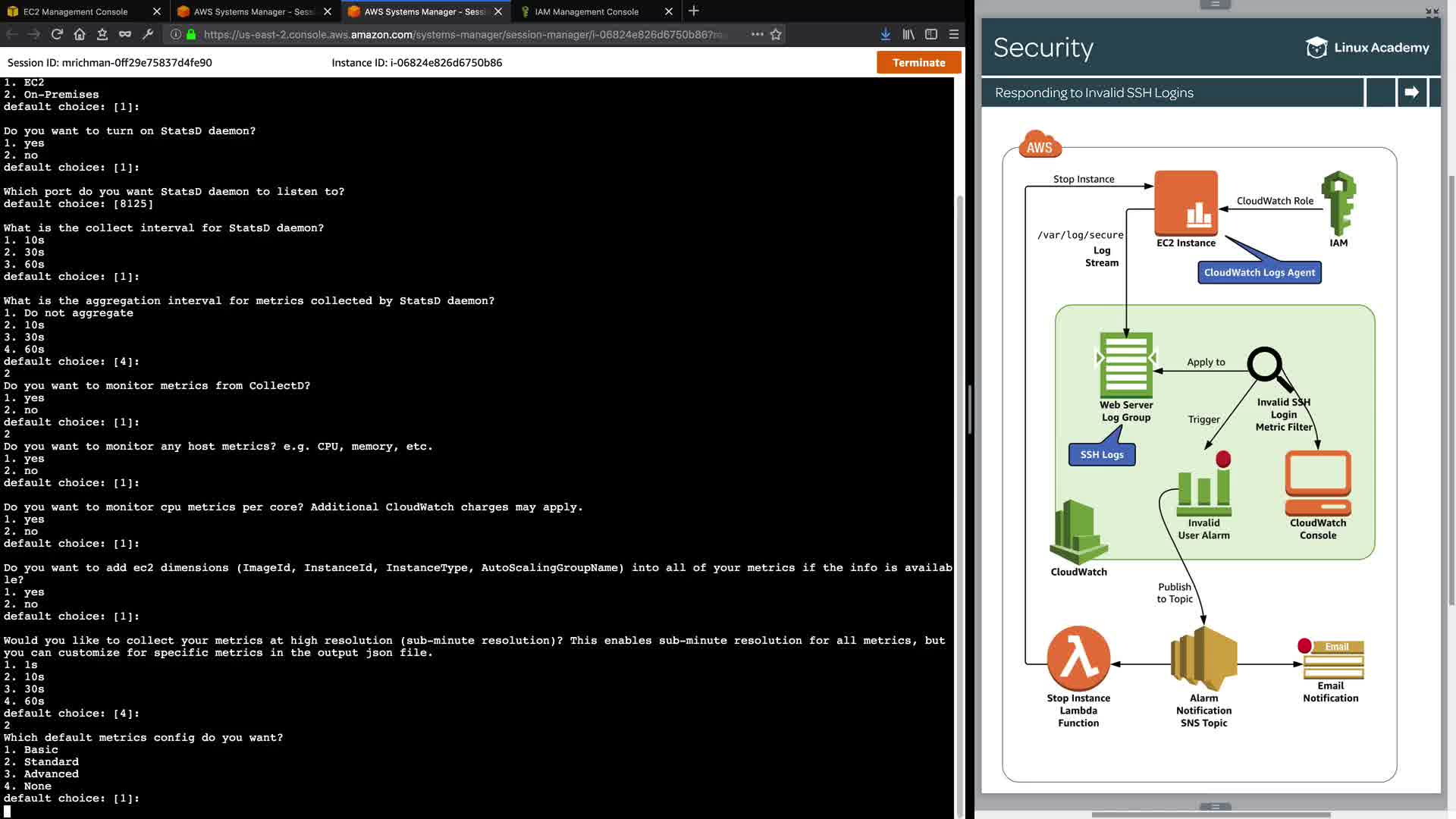Image resolution: width=1456 pixels, height=819 pixels.
Task: Toggle the sidebar view icon
Action: 931,34
